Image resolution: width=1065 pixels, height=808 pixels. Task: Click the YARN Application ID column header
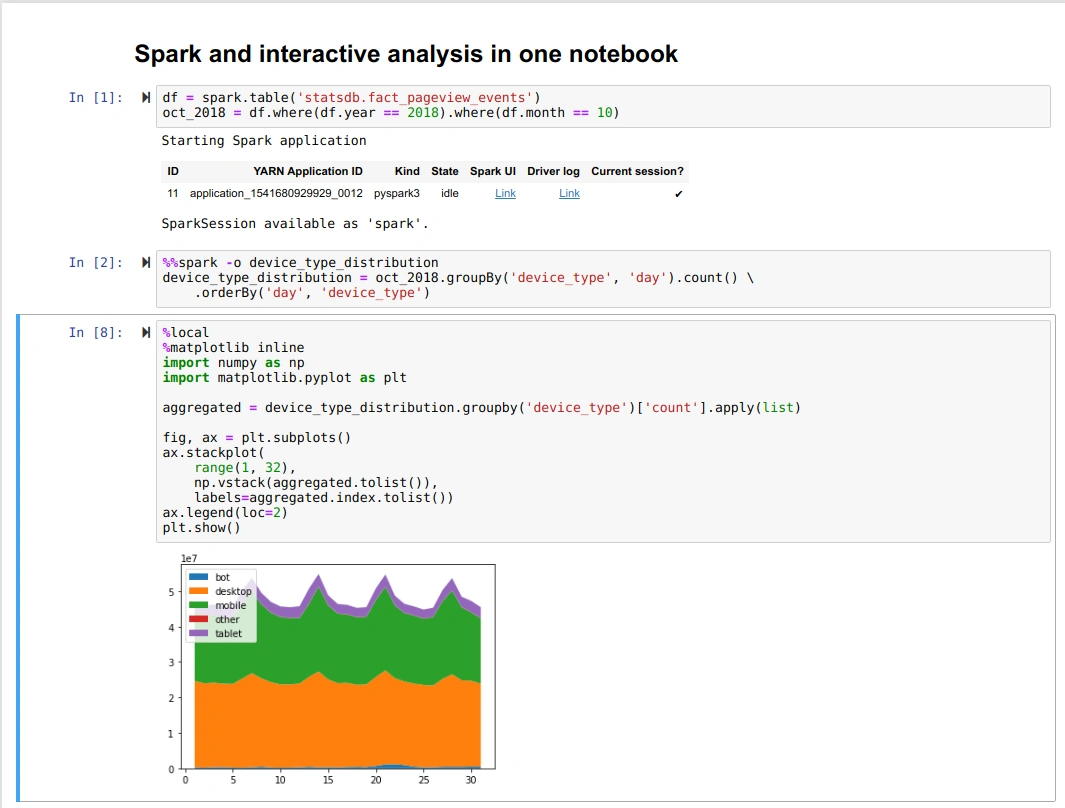[x=308, y=171]
